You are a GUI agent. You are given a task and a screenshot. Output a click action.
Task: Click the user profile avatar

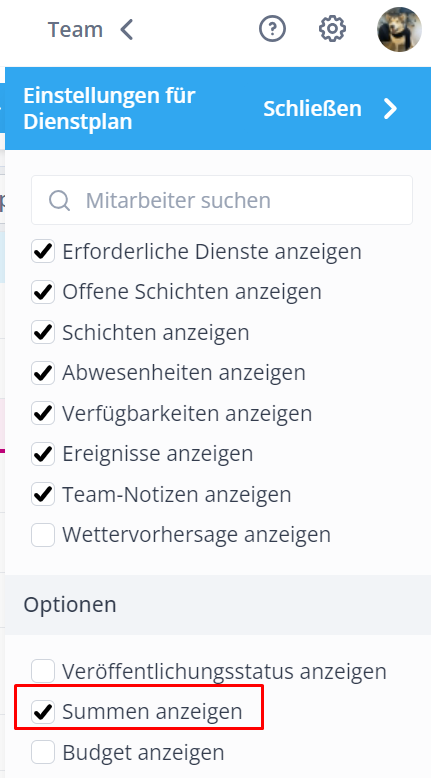coord(400,29)
